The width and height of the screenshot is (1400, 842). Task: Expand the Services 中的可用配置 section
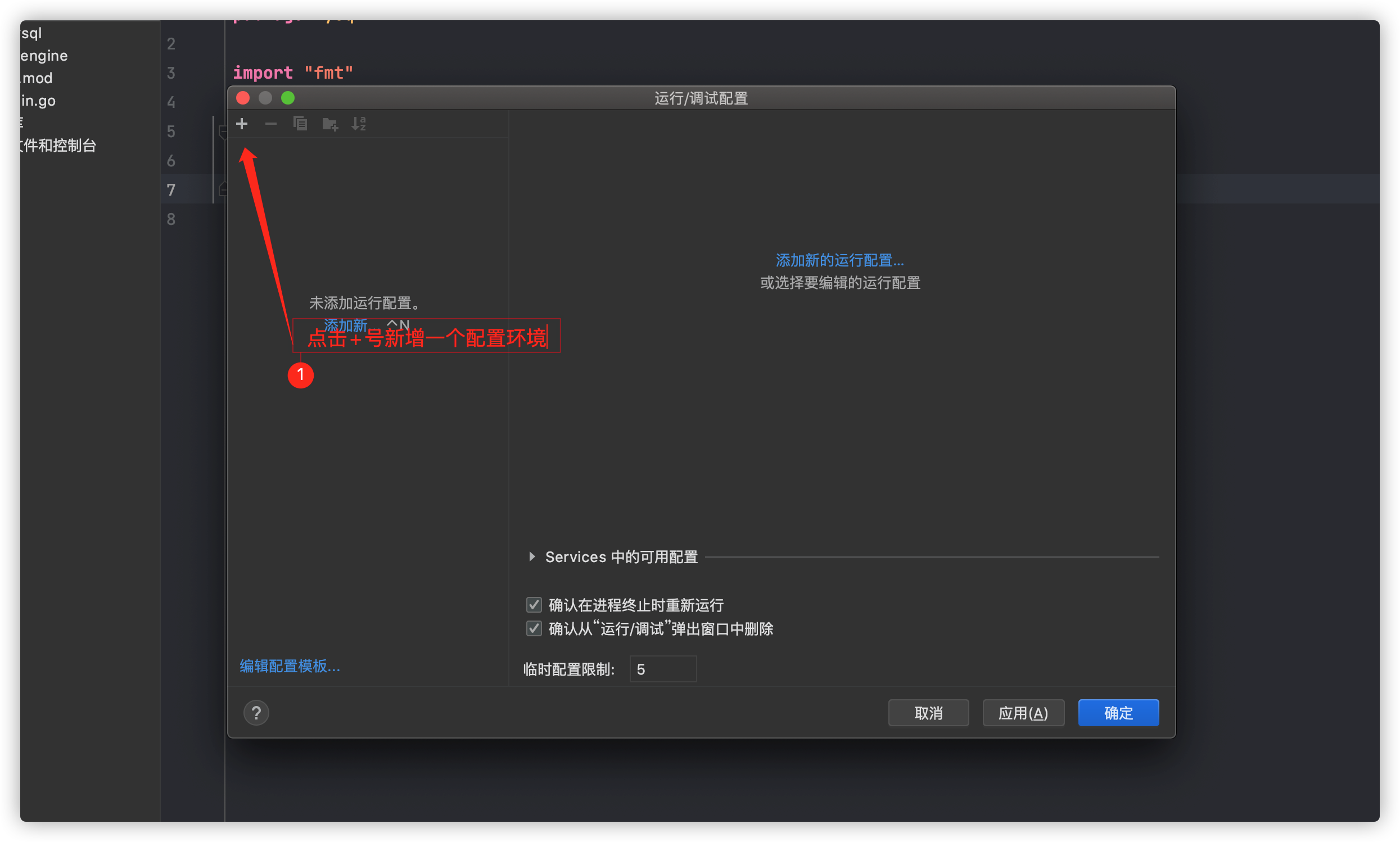coord(532,556)
